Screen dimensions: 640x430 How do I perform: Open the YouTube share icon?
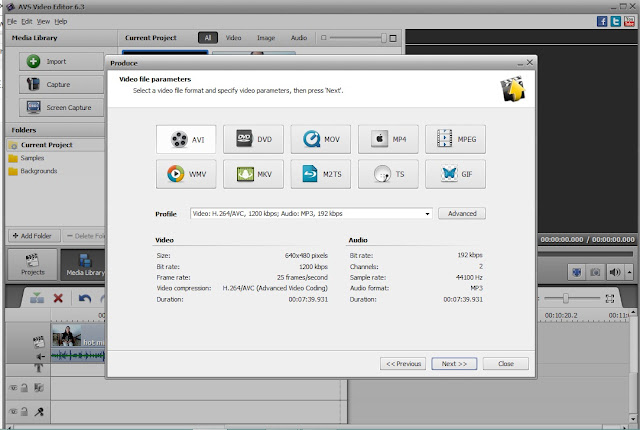coord(629,21)
